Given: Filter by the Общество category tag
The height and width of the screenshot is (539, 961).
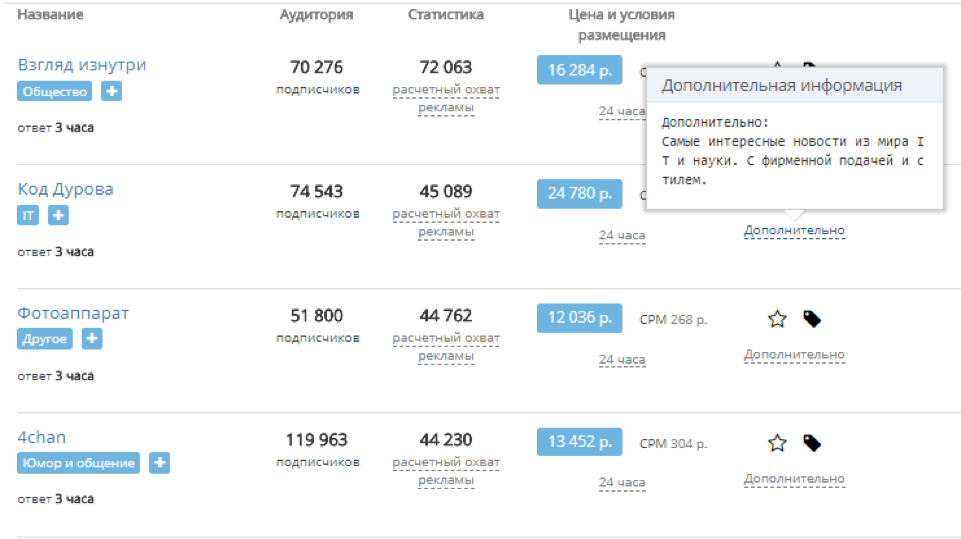Looking at the screenshot, I should pyautogui.click(x=55, y=91).
